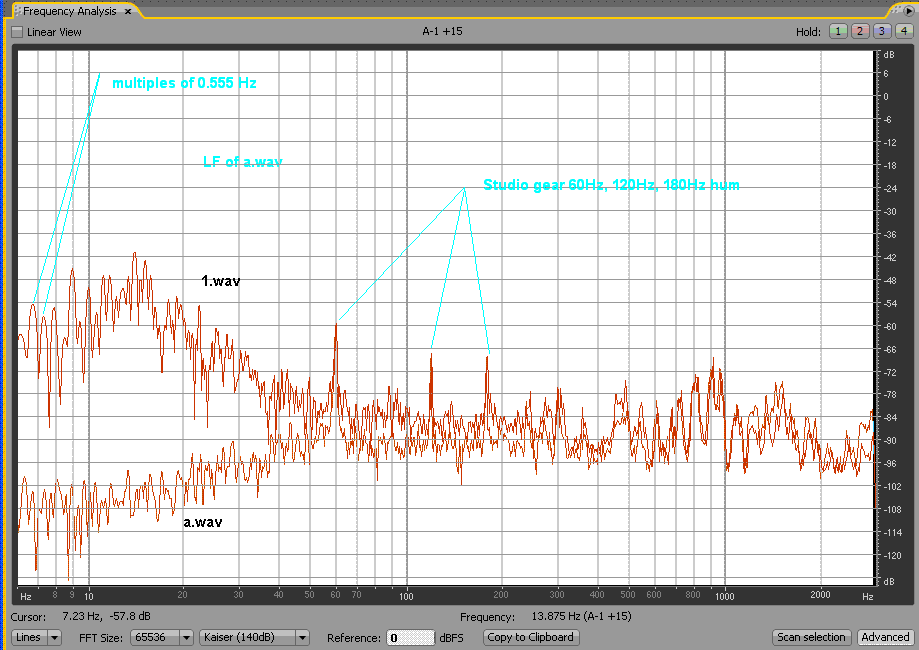The image size is (919, 650).
Task: Click the -60 label on dB scale
Action: pyautogui.click(x=889, y=326)
